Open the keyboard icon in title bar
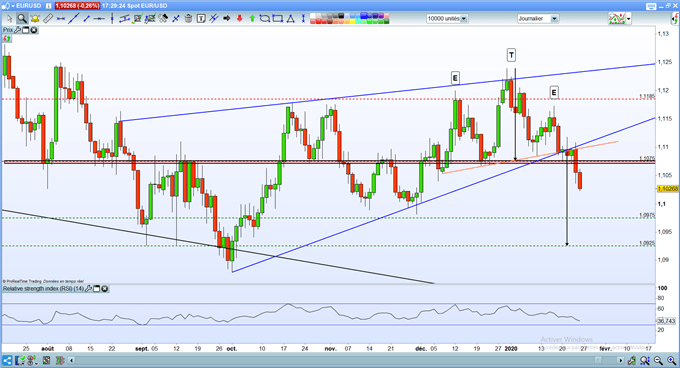The height and width of the screenshot is (368, 680). [x=651, y=6]
